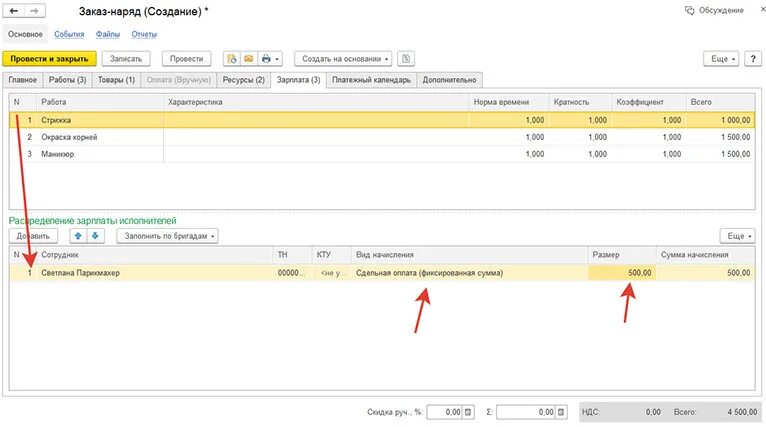Click Всего value 1 500,00 in Маникюр row
The image size is (766, 427).
tap(736, 154)
